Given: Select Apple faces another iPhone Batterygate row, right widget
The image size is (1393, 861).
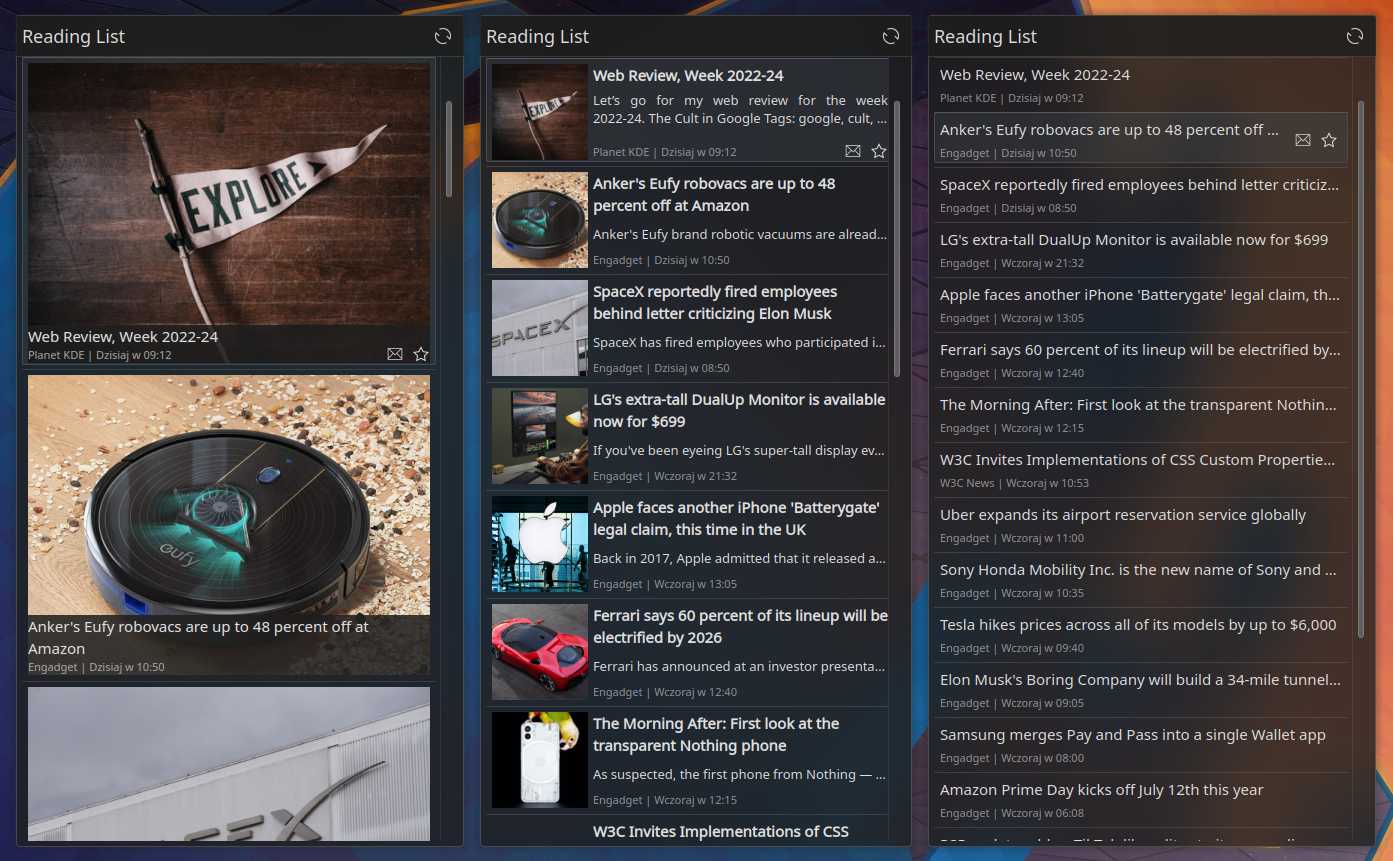Looking at the screenshot, I should [x=1141, y=305].
